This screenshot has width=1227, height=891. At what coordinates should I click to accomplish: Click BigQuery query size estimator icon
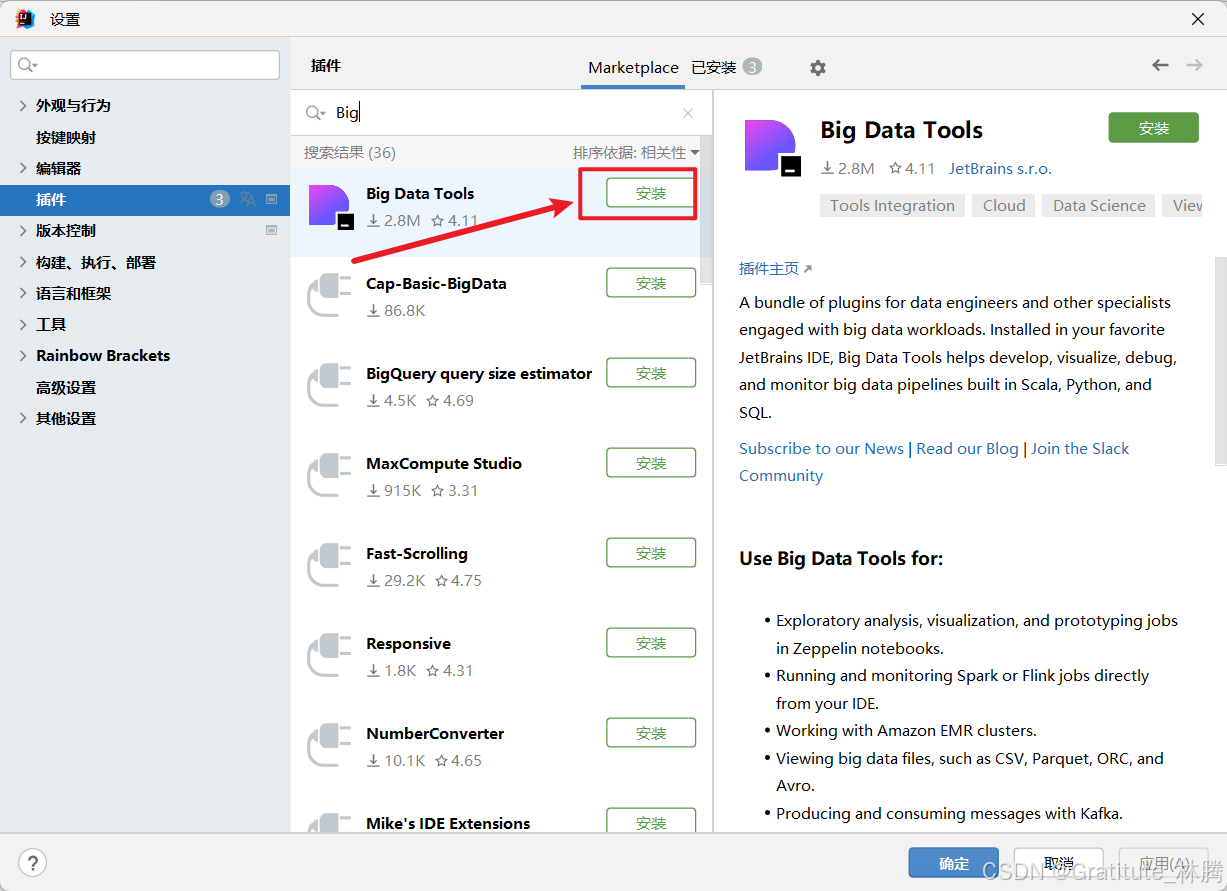(330, 387)
